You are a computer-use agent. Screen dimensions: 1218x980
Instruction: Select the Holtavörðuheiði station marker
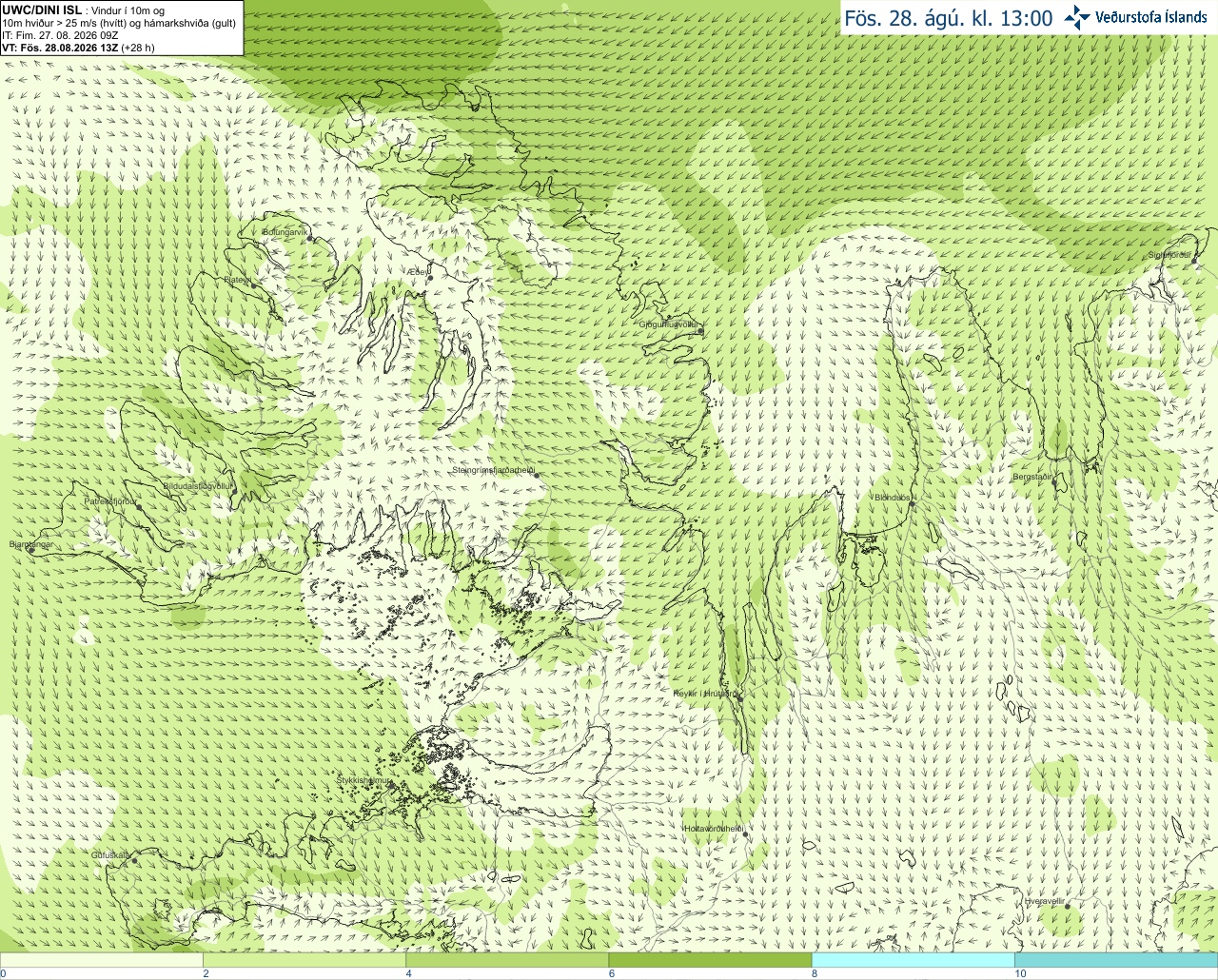(x=745, y=834)
